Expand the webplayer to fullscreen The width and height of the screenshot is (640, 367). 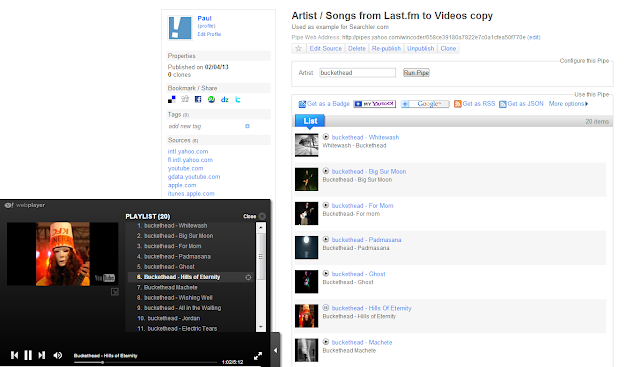[258, 356]
